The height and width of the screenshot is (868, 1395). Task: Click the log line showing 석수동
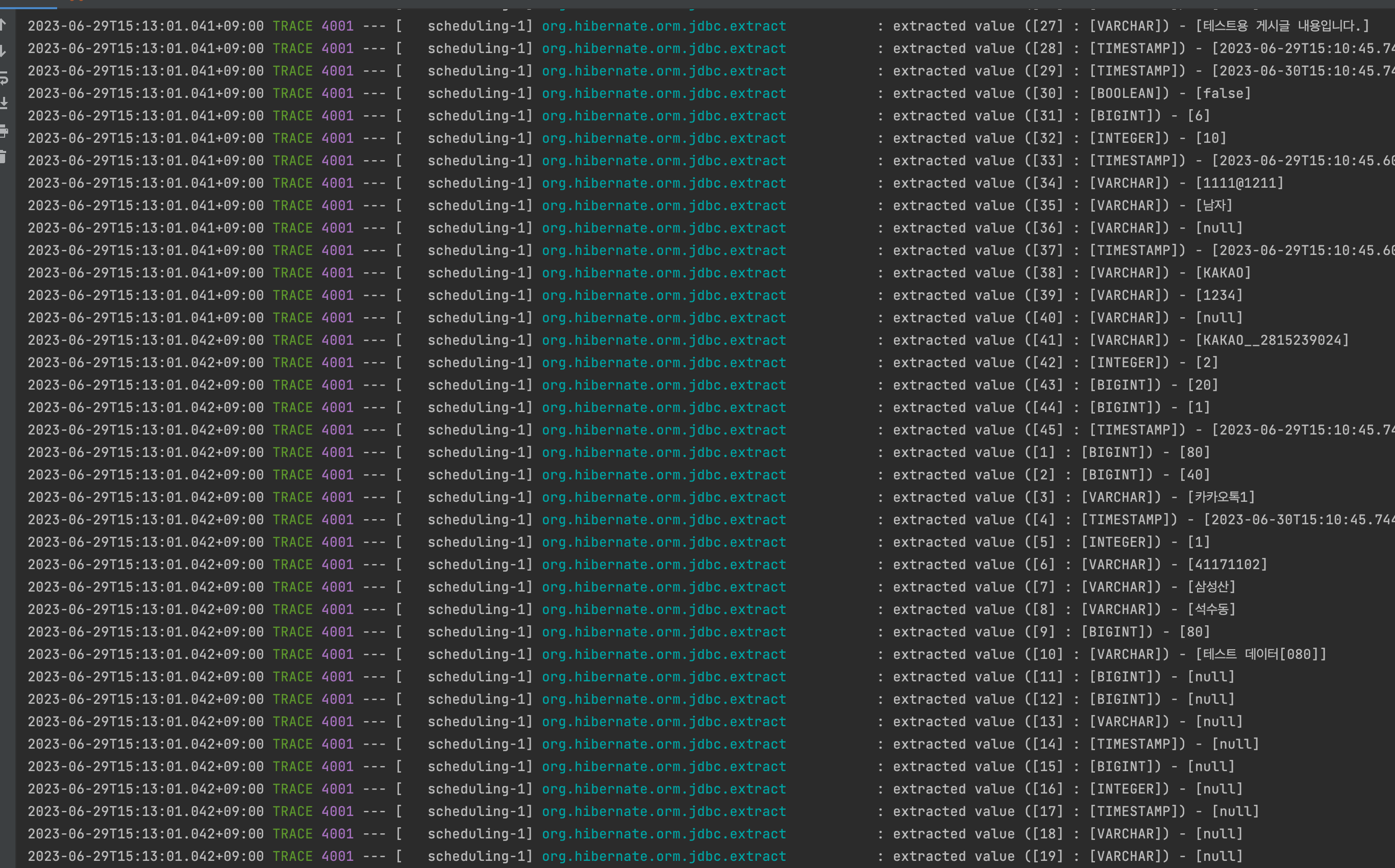(1211, 609)
